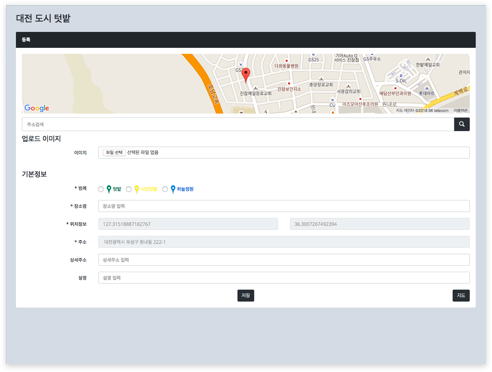
Task: Click the longitude field showing 127.315
Action: coord(188,224)
